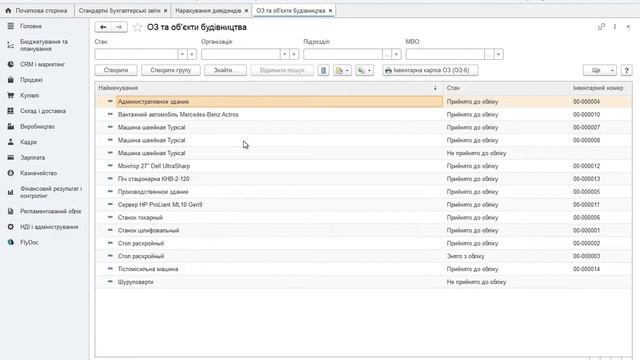Select row Станок токарный
Viewport: 640px width, 360px height.
tap(363, 218)
